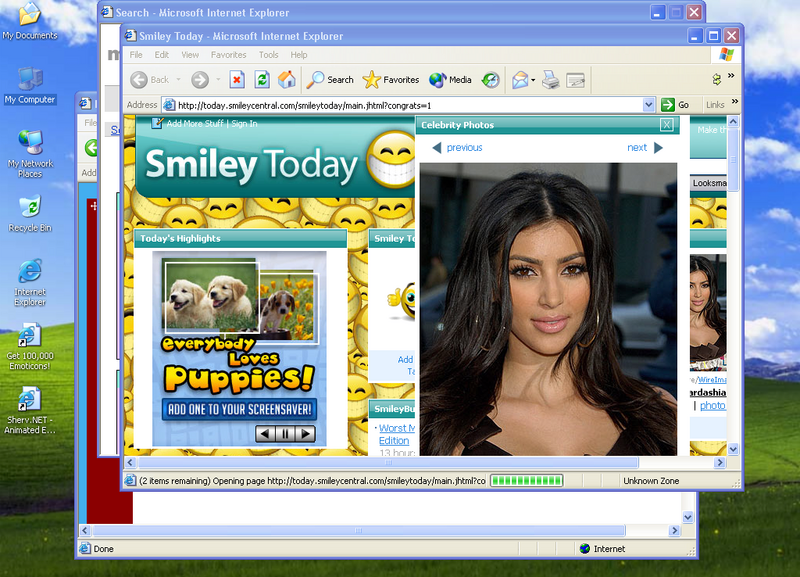Image resolution: width=800 pixels, height=577 pixels.
Task: Advance to next highlight slide
Action: click(305, 434)
